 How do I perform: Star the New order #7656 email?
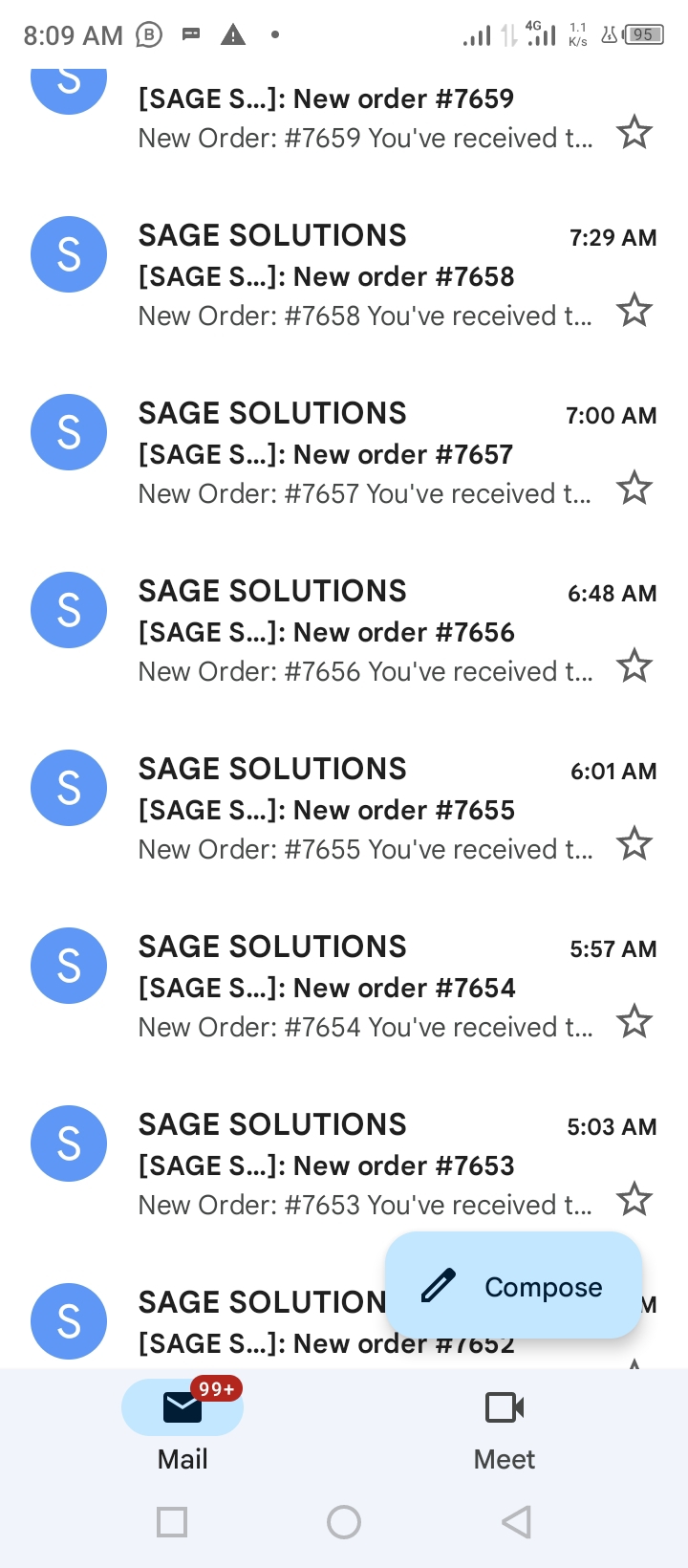click(x=634, y=666)
